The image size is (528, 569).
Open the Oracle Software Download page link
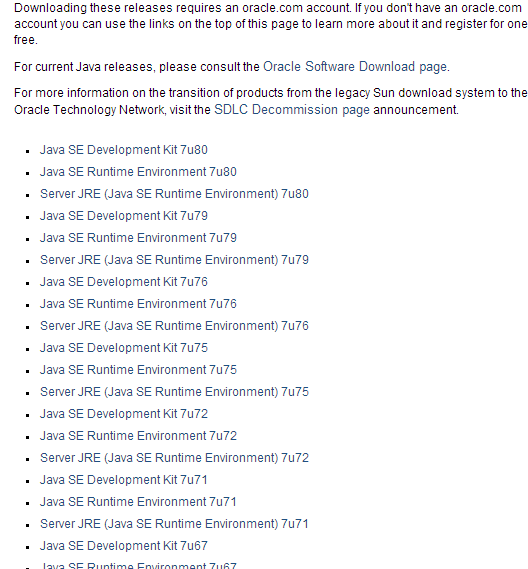356,67
